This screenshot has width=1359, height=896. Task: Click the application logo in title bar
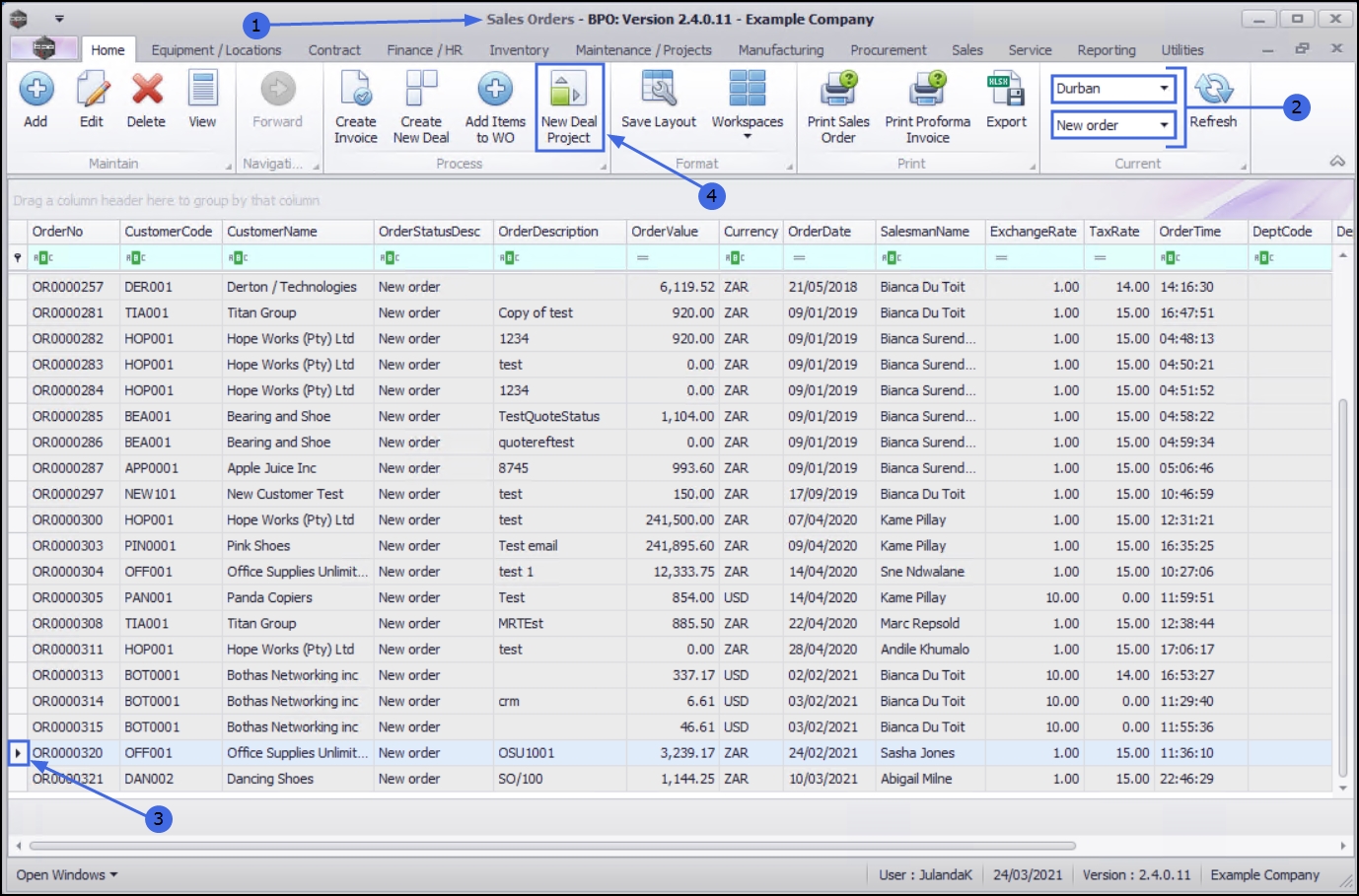19,19
